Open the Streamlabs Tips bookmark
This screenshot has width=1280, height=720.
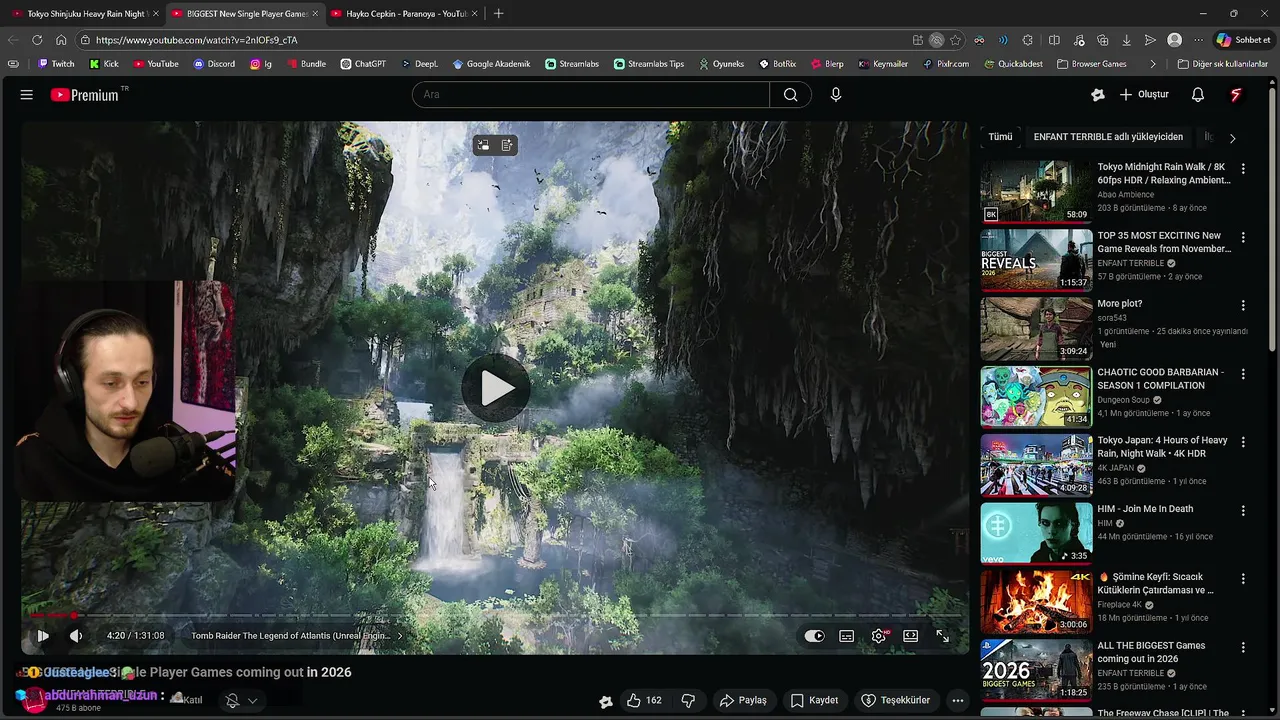click(648, 64)
